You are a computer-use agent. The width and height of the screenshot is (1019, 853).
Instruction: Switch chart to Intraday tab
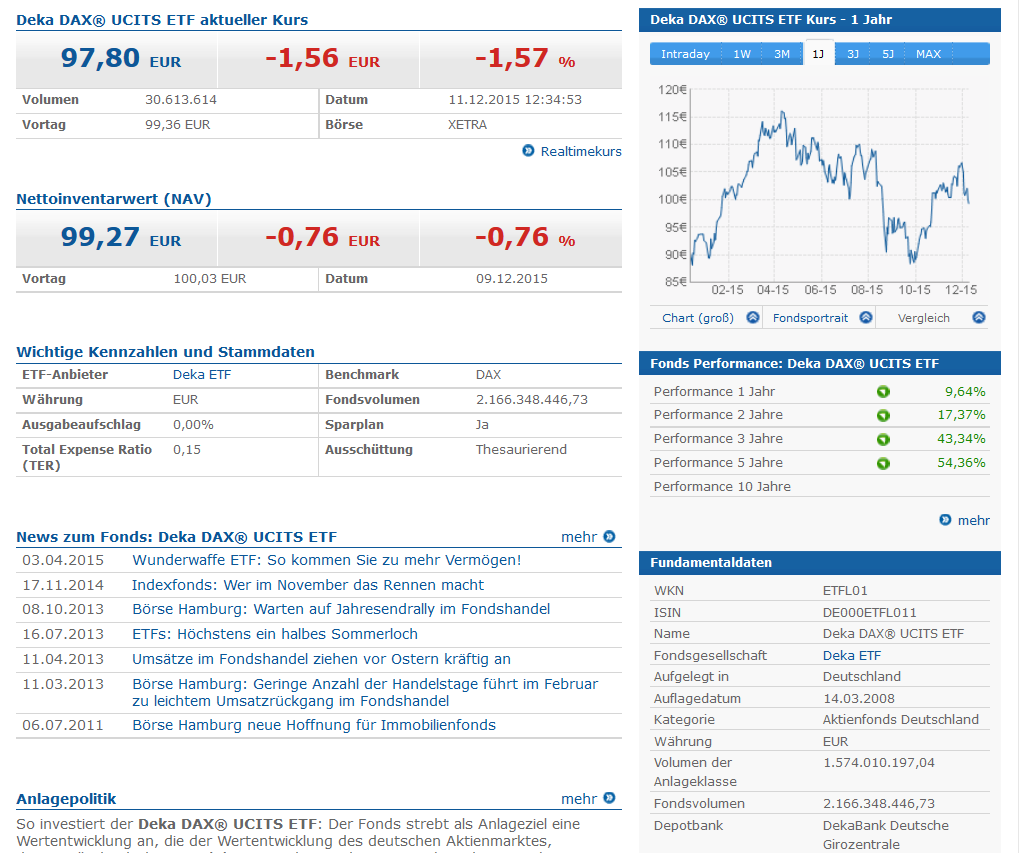tap(685, 54)
